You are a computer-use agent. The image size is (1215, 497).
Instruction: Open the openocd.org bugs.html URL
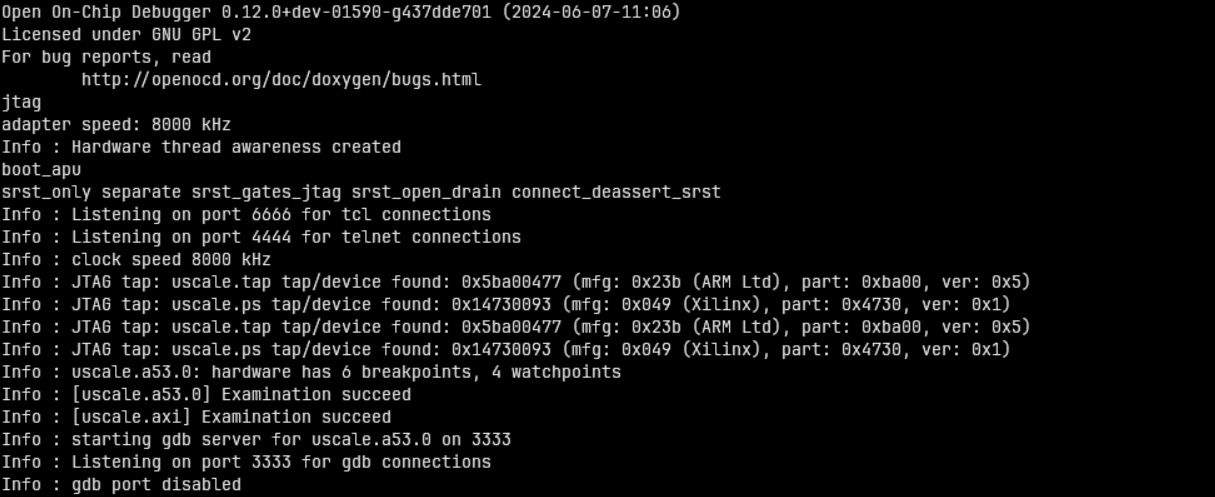(281, 80)
